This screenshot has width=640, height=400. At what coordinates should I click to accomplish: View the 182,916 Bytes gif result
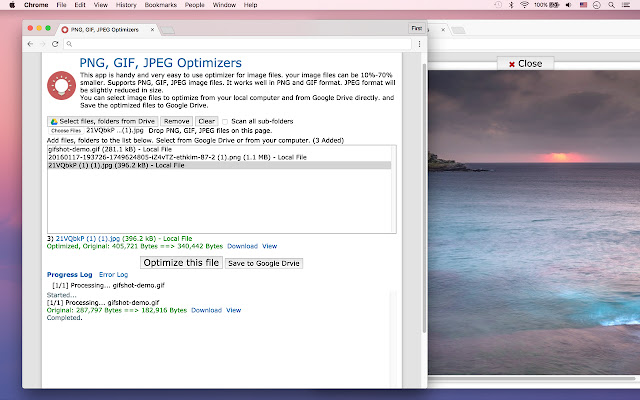pyautogui.click(x=233, y=310)
